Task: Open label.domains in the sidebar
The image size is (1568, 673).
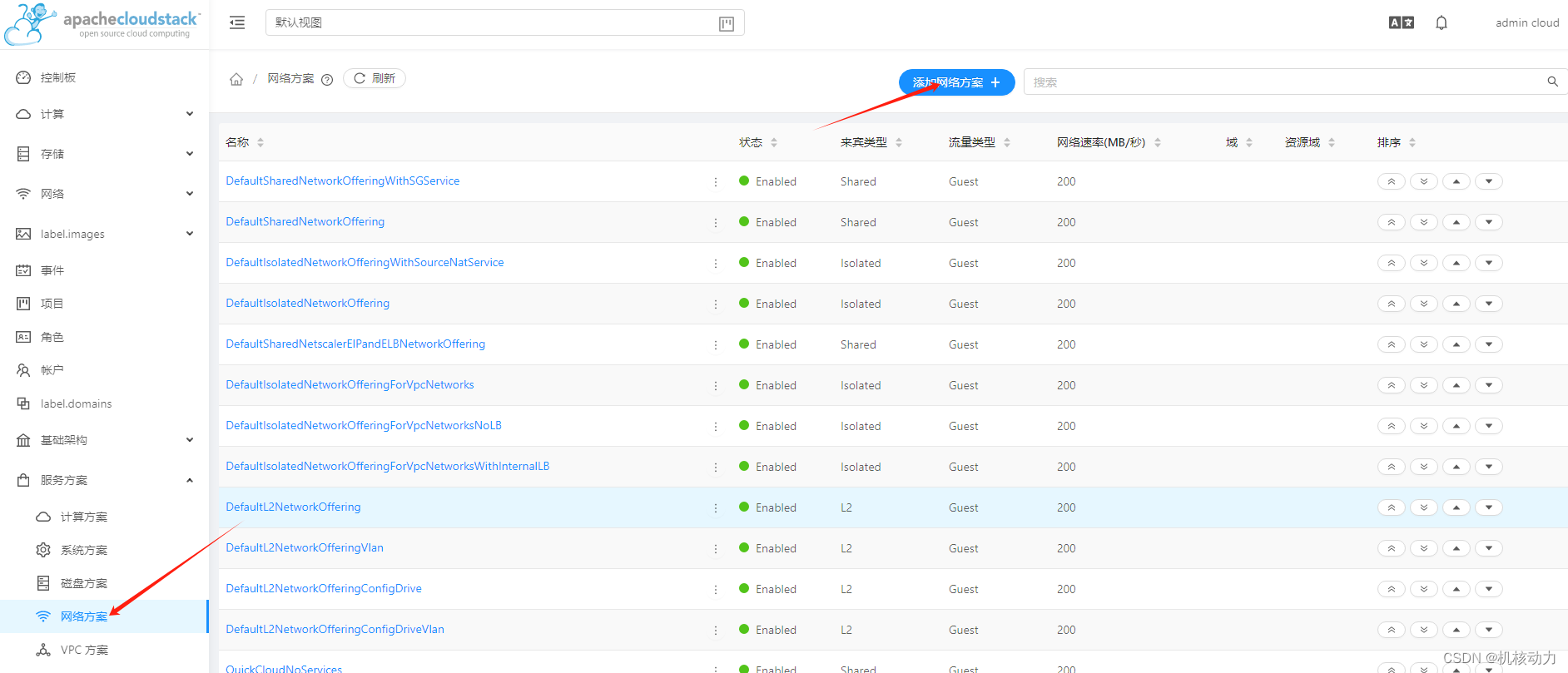Action: point(104,403)
